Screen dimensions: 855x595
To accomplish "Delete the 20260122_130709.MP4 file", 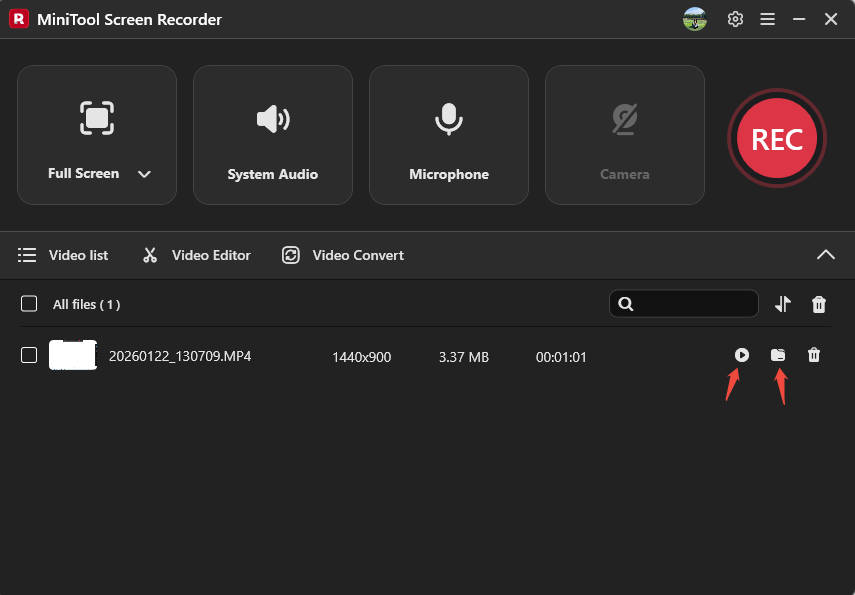I will coord(815,355).
